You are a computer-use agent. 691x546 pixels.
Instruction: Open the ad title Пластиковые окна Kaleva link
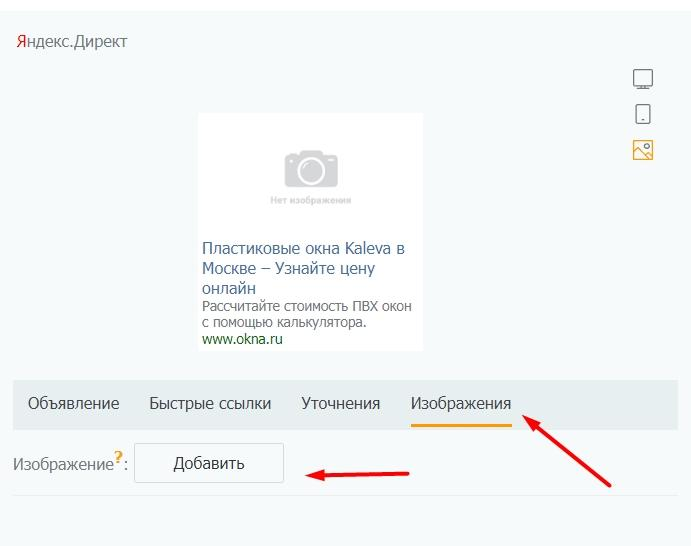coord(303,268)
